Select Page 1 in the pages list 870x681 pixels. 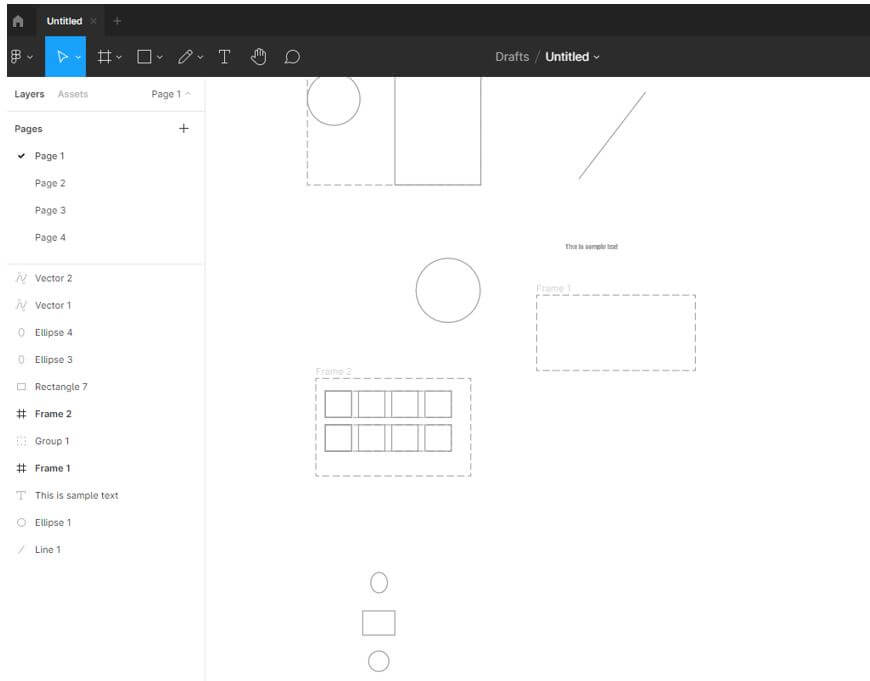click(49, 156)
